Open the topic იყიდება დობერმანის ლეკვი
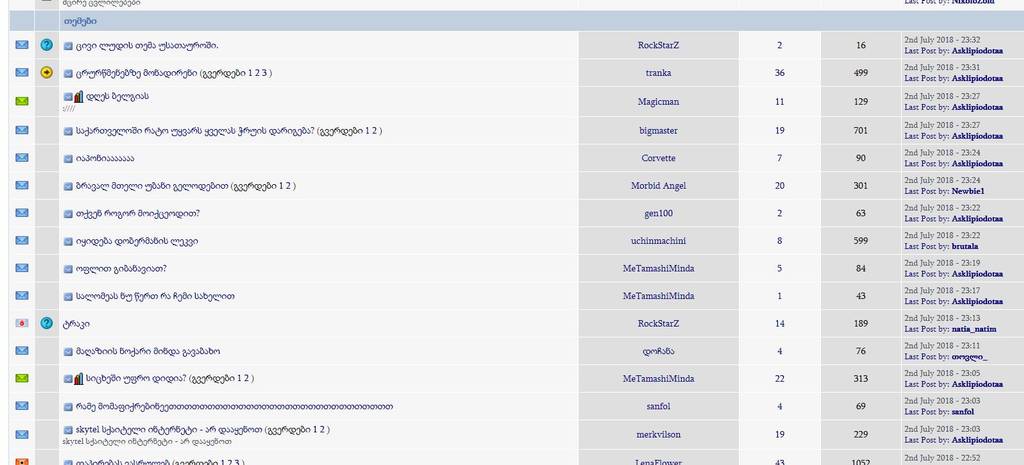 click(x=137, y=241)
